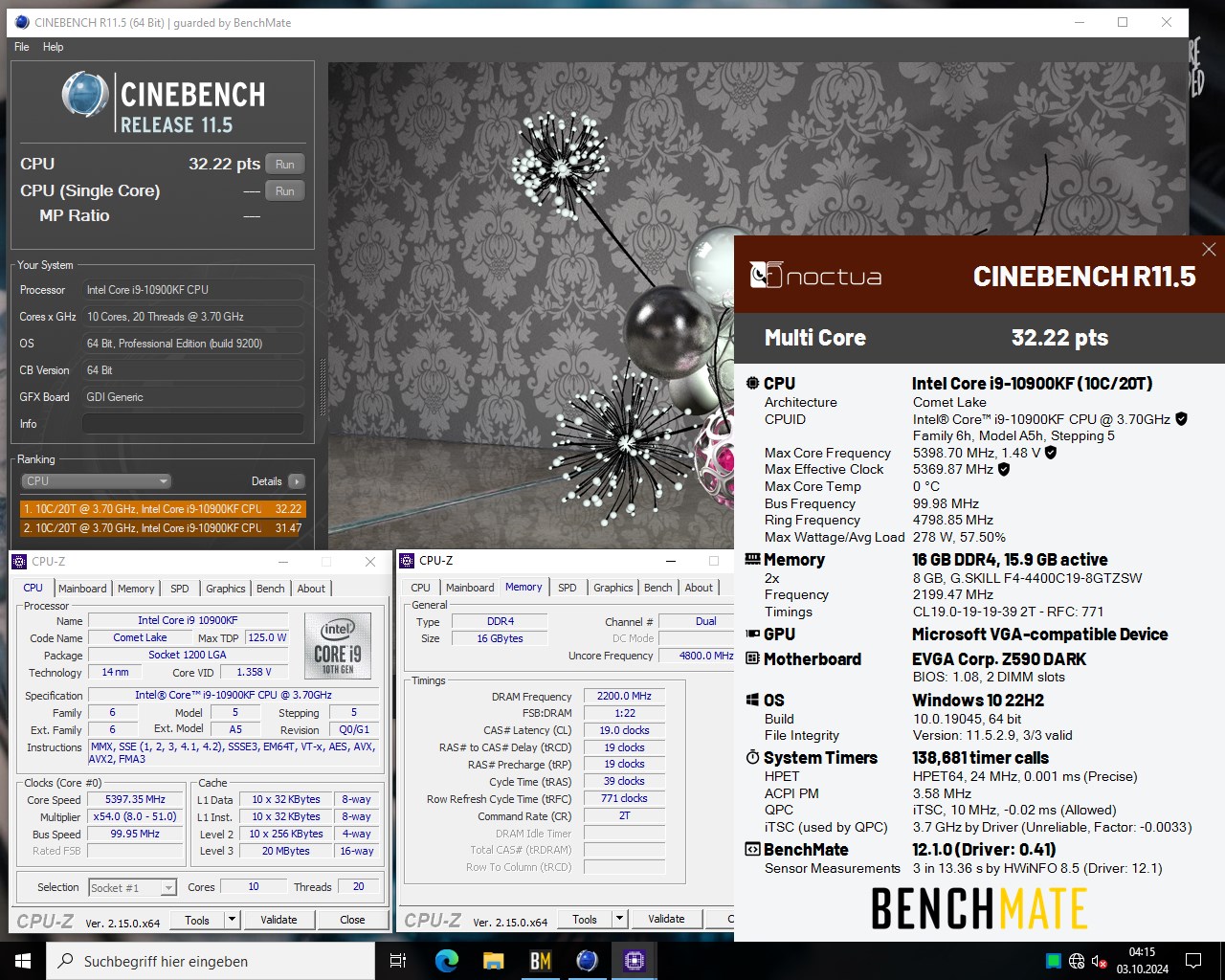This screenshot has width=1225, height=980.
Task: Open the Cinebench File menu
Action: 22,47
